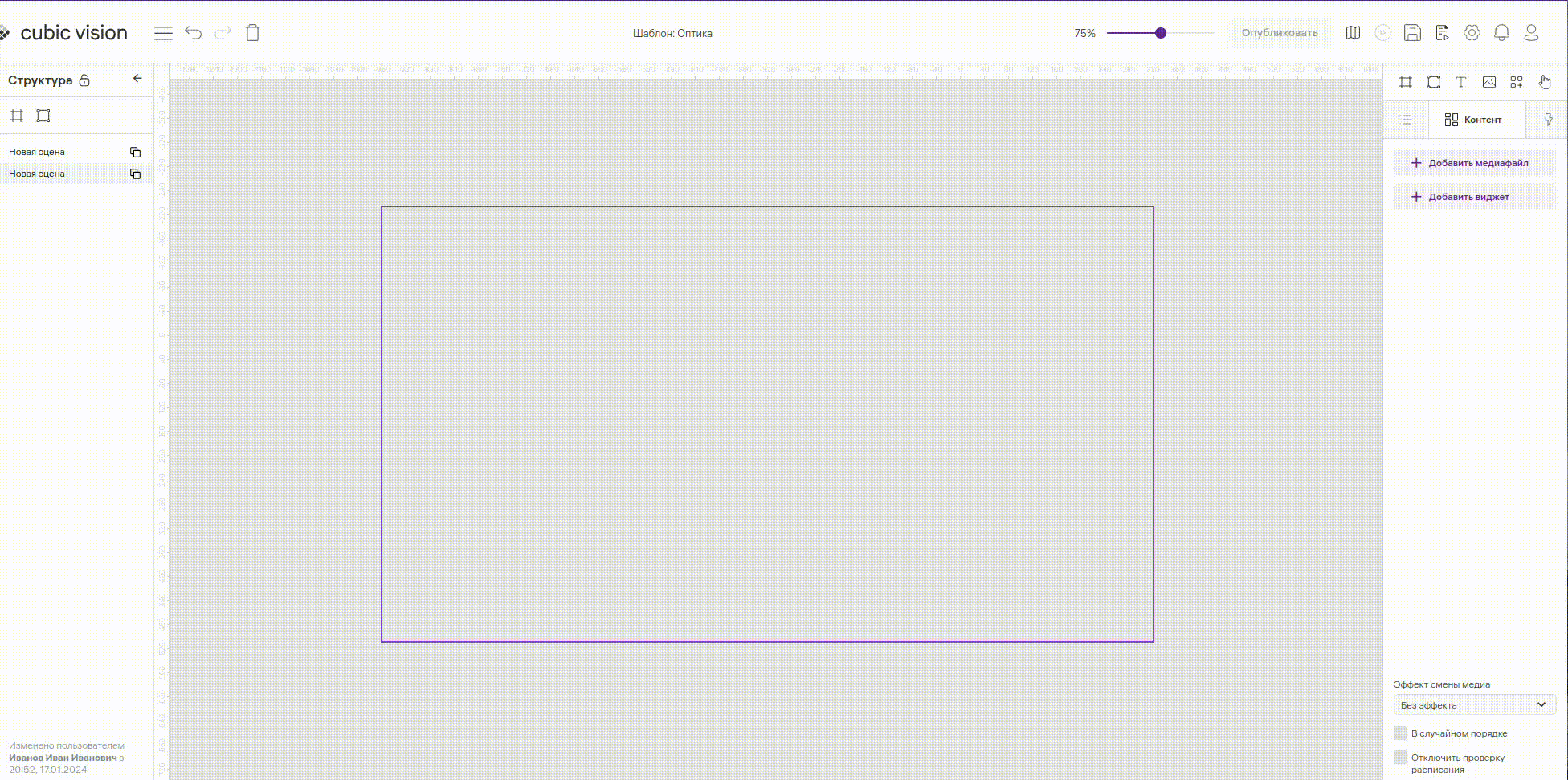Click "Добавить виджет" button
The height and width of the screenshot is (780, 1568).
point(1474,197)
